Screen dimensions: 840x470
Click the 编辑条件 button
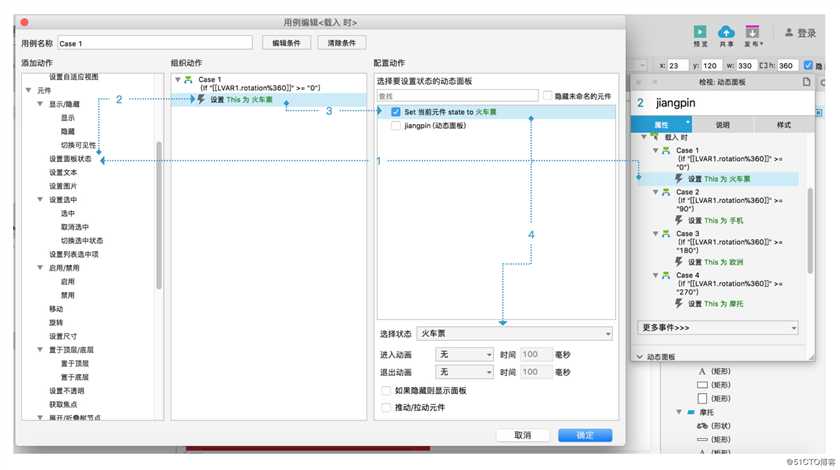[x=287, y=43]
